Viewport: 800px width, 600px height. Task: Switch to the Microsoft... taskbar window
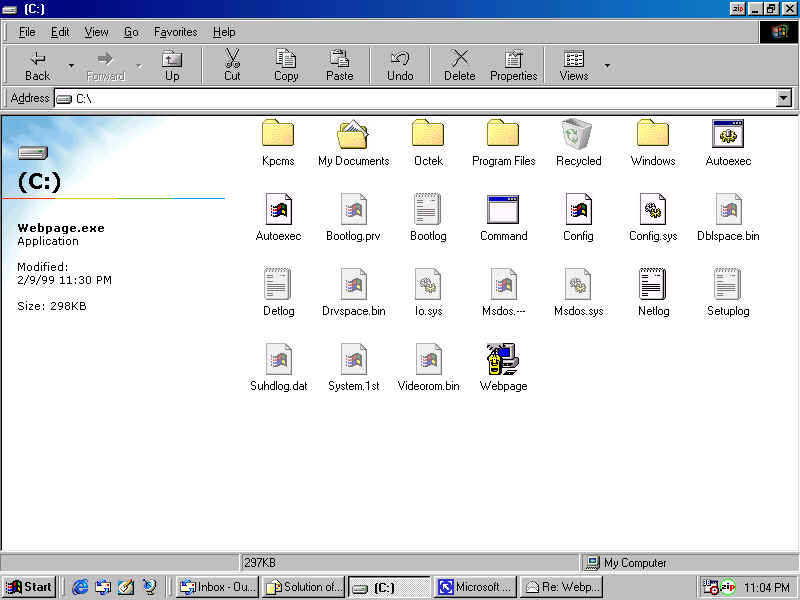pyautogui.click(x=476, y=587)
